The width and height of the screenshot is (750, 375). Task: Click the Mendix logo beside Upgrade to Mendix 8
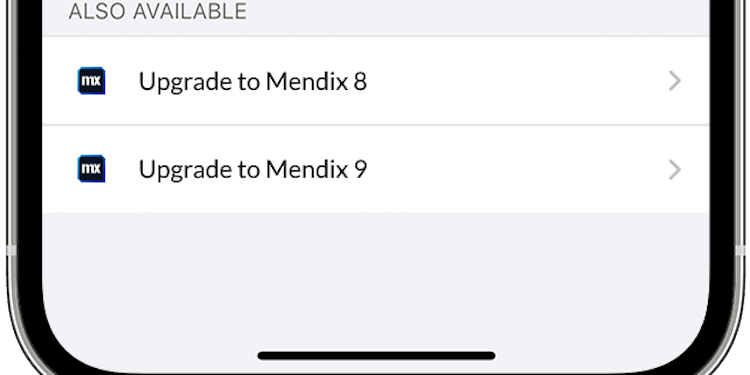click(91, 81)
